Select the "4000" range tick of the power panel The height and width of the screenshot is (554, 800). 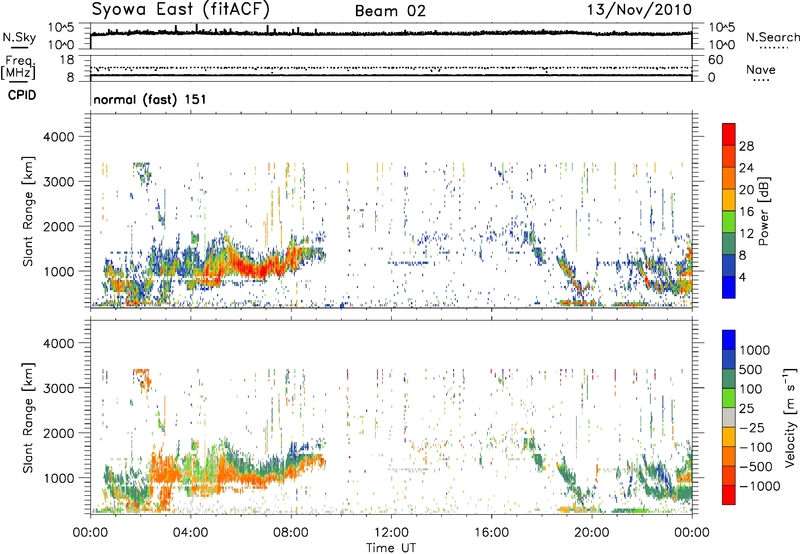[58, 137]
